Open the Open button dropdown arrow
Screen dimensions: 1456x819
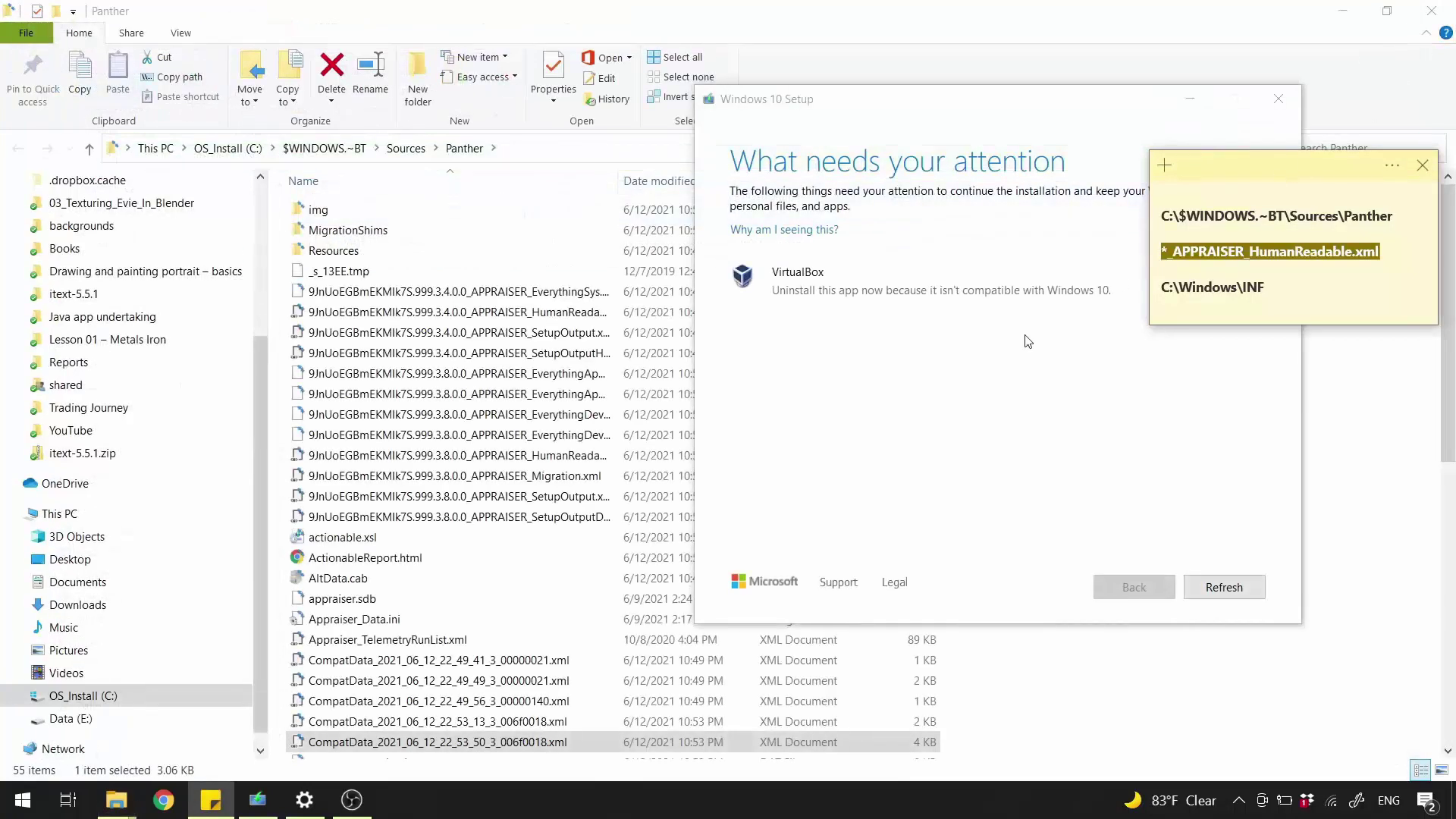[629, 58]
